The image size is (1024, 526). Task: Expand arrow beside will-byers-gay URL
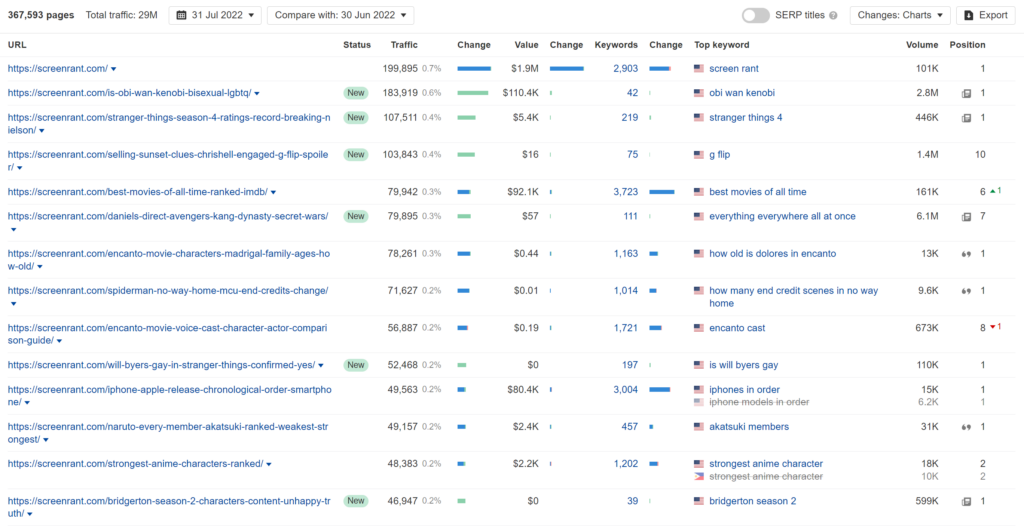tap(321, 366)
